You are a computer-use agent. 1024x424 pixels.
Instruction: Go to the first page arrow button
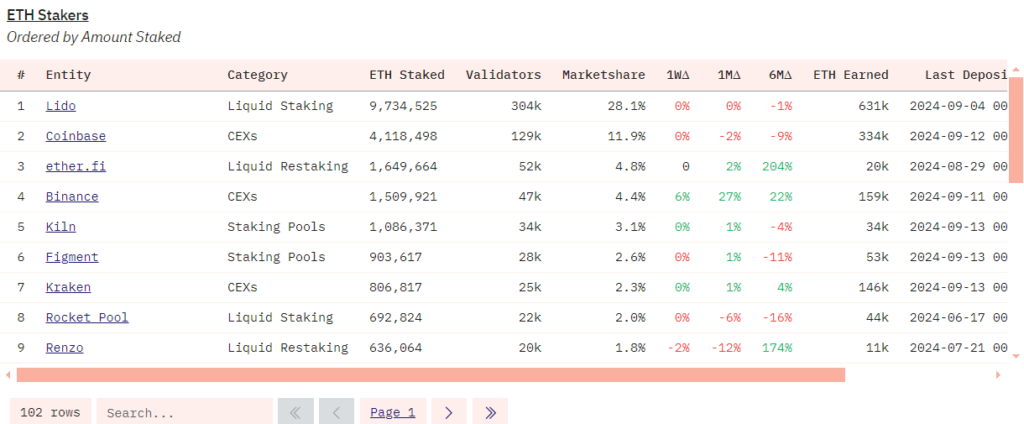tap(295, 412)
